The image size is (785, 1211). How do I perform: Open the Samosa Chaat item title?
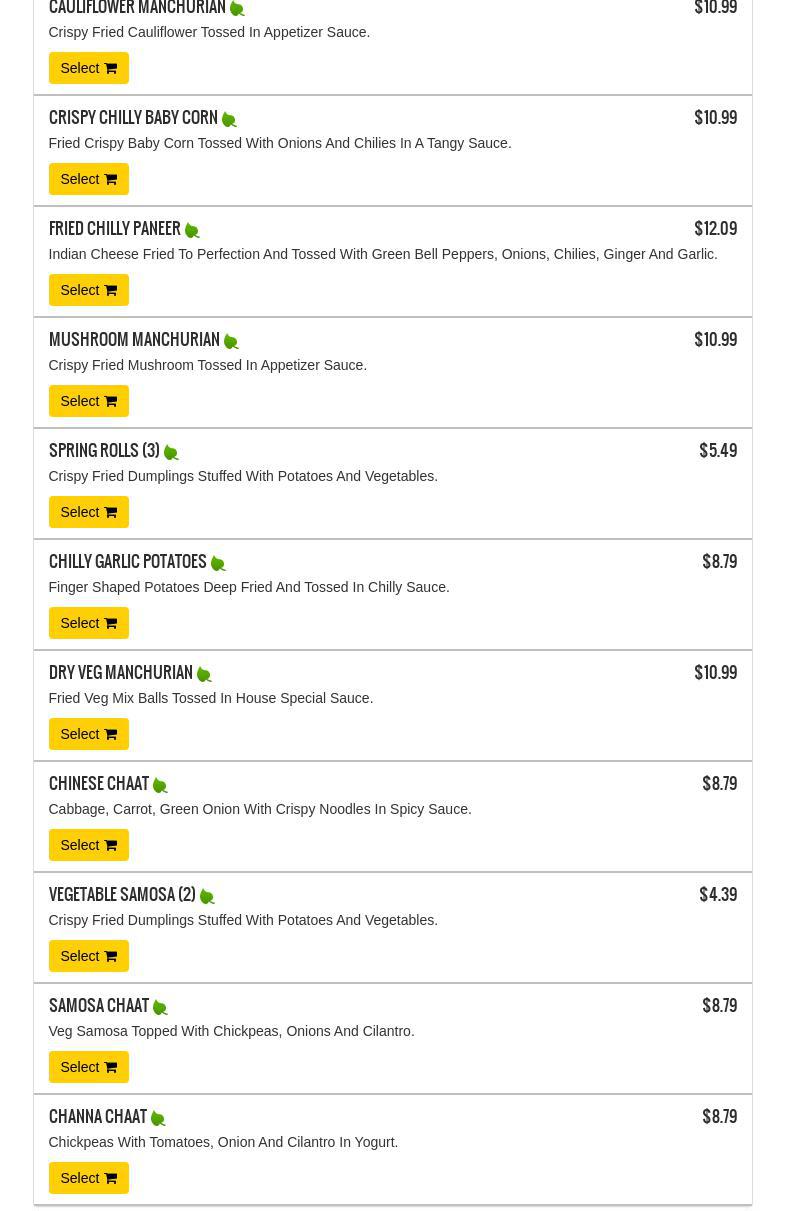[x=99, y=1006]
